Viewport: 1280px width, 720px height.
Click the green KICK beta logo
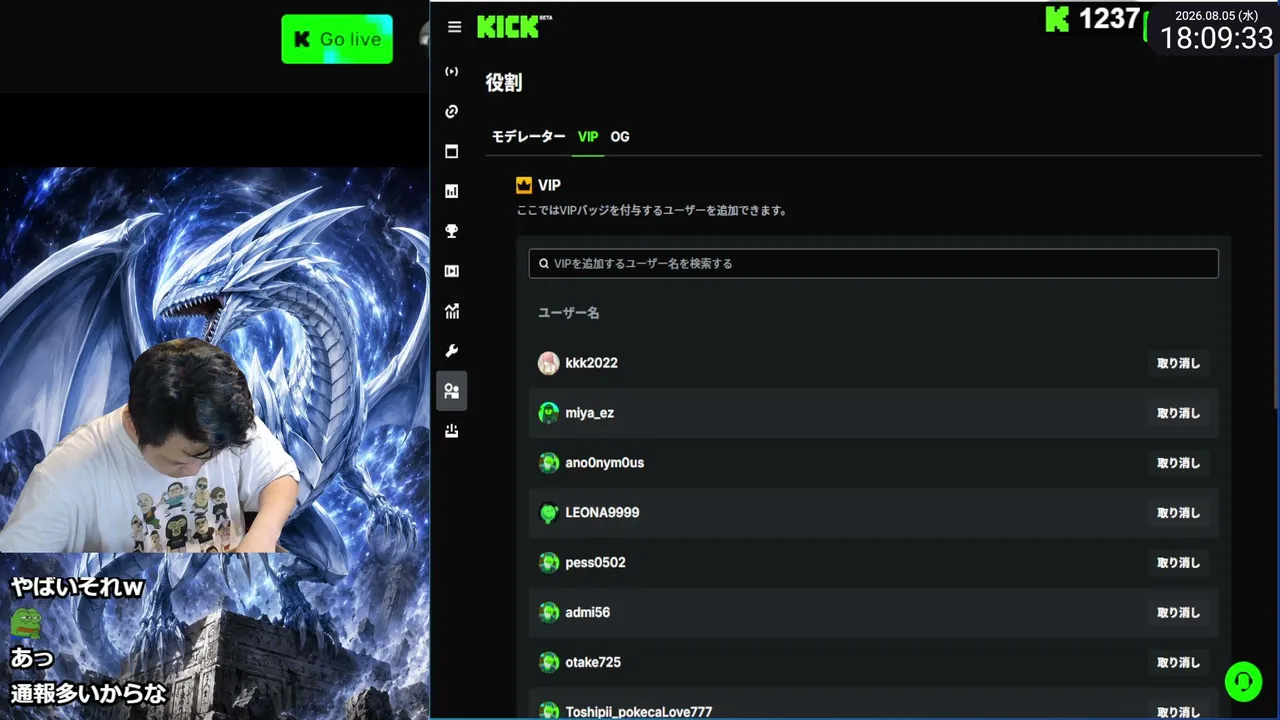pos(514,27)
